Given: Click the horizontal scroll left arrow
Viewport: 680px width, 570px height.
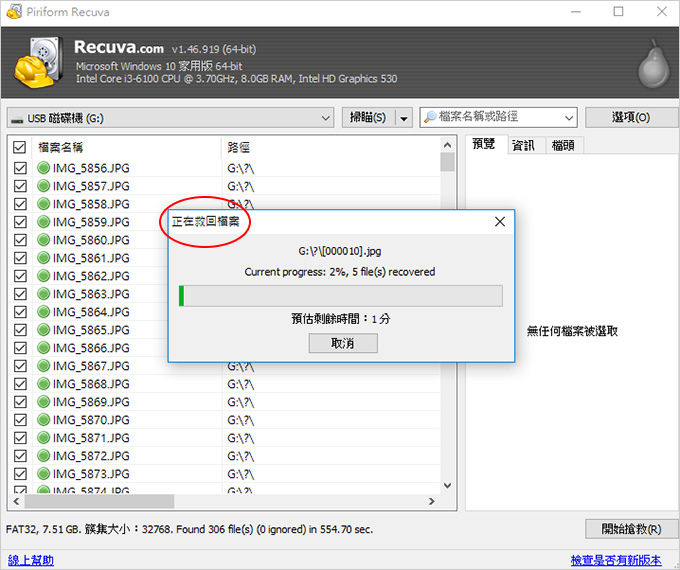Looking at the screenshot, I should (16, 501).
